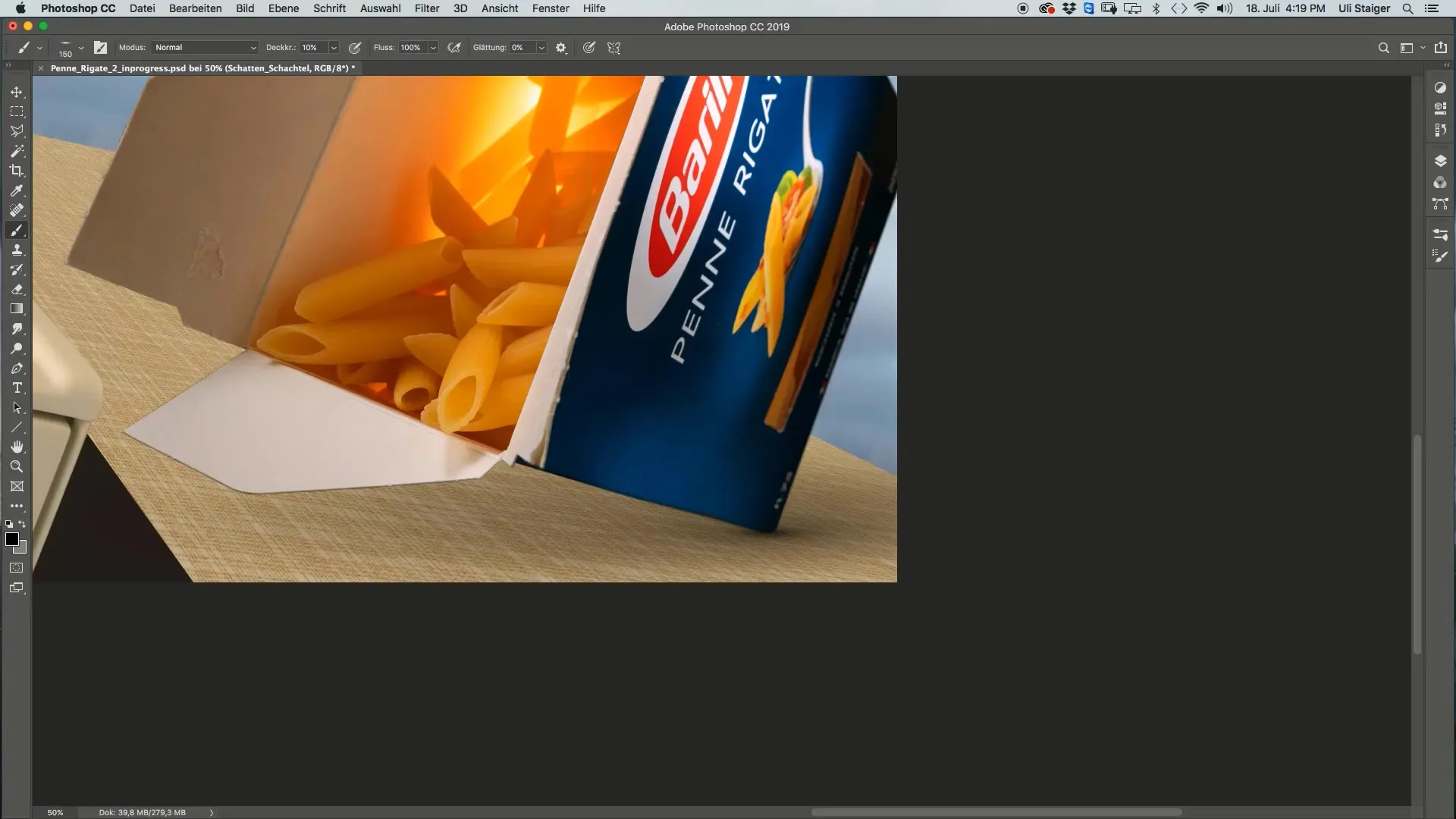Open the Adjustments panel icon
1456x819 pixels.
[x=1440, y=87]
